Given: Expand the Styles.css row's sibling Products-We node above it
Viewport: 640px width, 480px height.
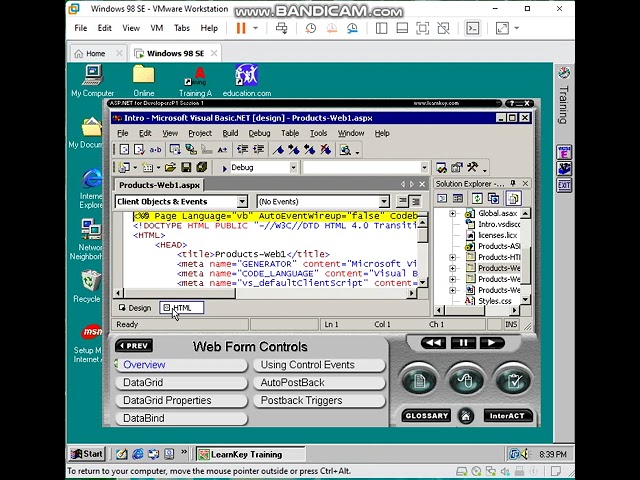Looking at the screenshot, I should click(452, 290).
